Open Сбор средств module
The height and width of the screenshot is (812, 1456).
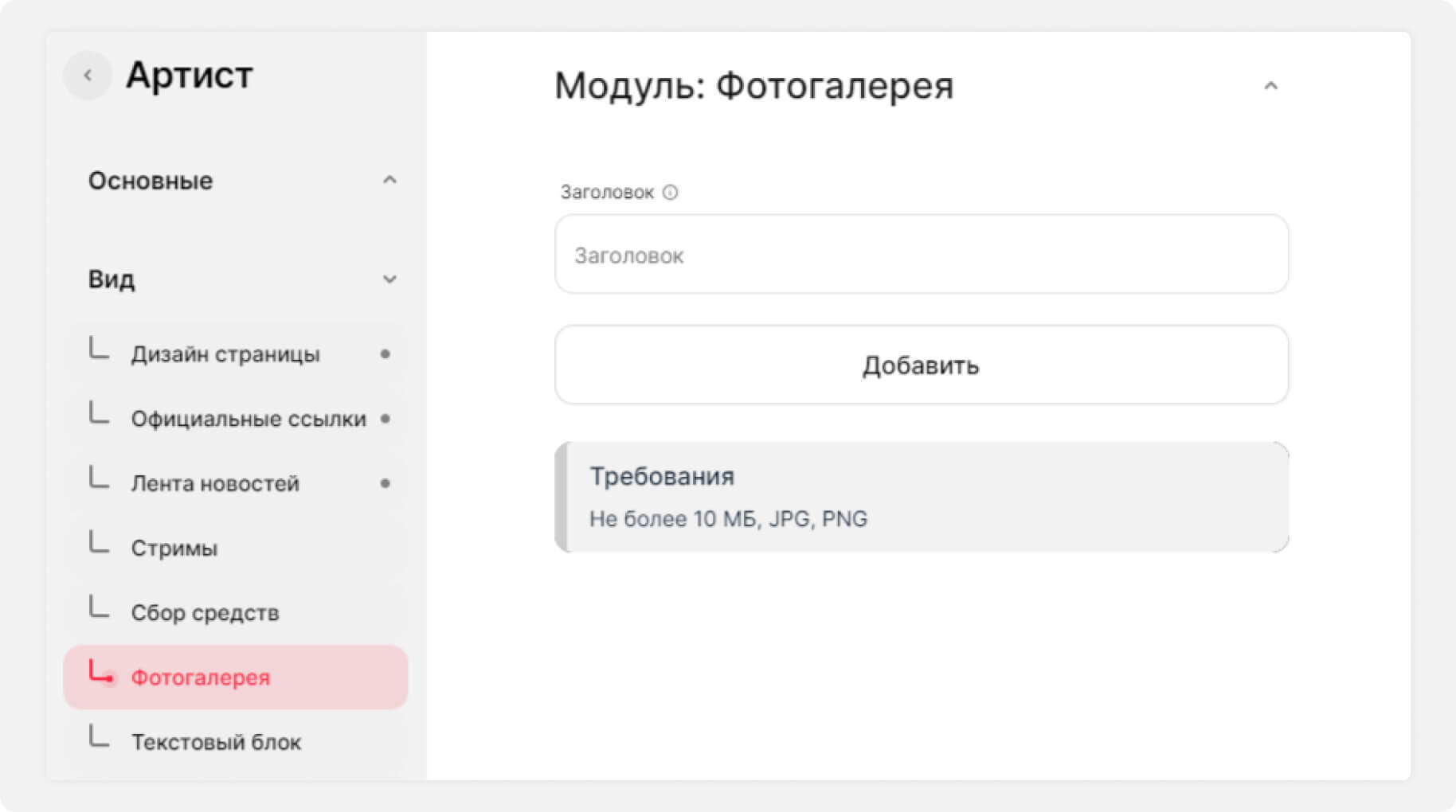(205, 613)
